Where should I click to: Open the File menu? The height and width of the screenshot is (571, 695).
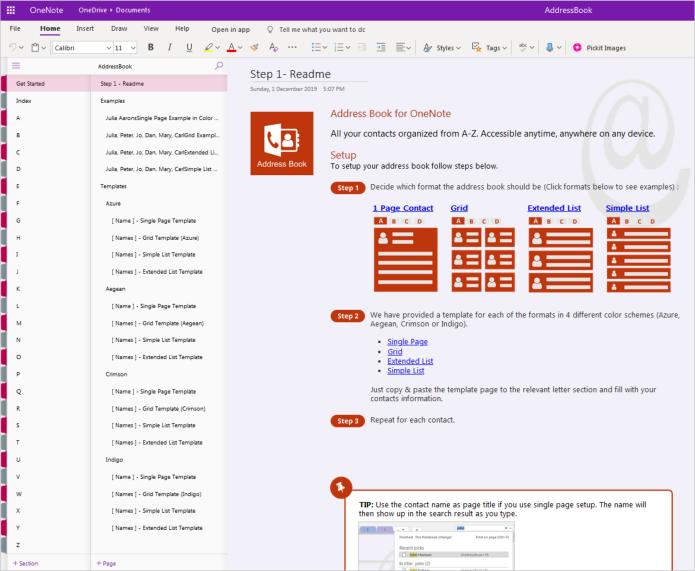coord(15,28)
